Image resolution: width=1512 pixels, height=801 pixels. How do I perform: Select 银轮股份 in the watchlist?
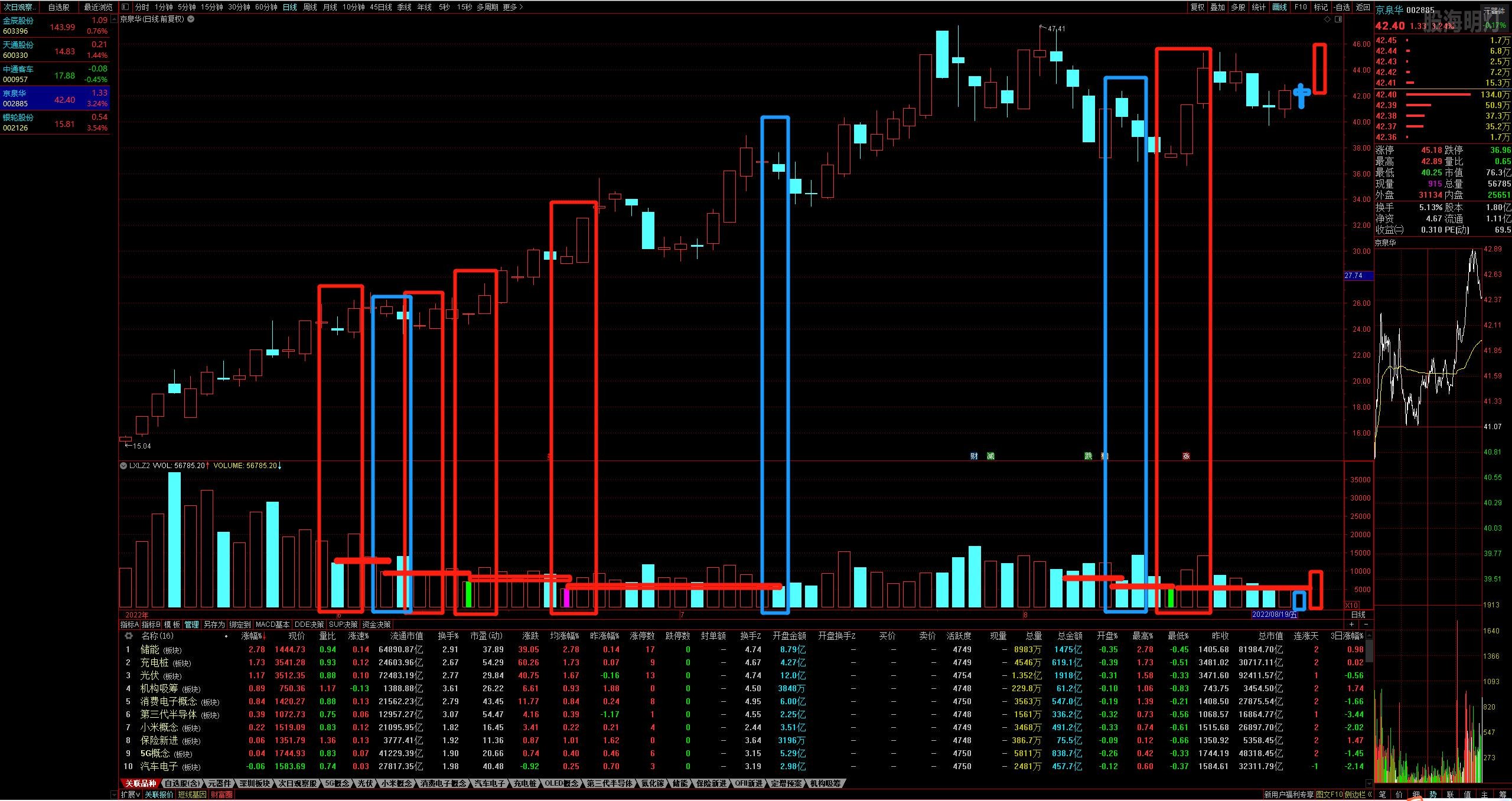click(x=55, y=123)
